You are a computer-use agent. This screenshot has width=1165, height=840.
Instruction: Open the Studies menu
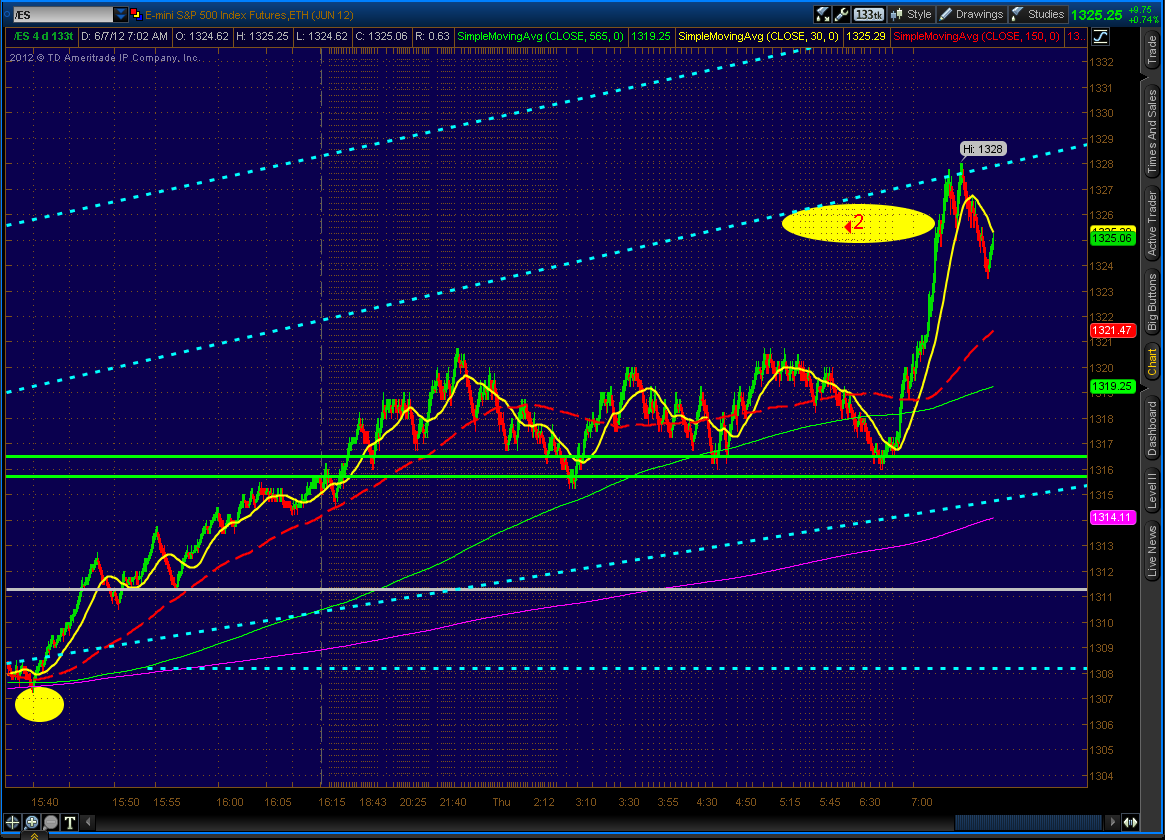coord(1038,14)
